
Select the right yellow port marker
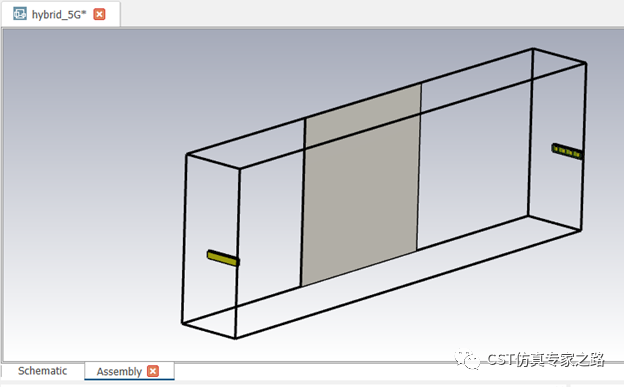pyautogui.click(x=567, y=151)
